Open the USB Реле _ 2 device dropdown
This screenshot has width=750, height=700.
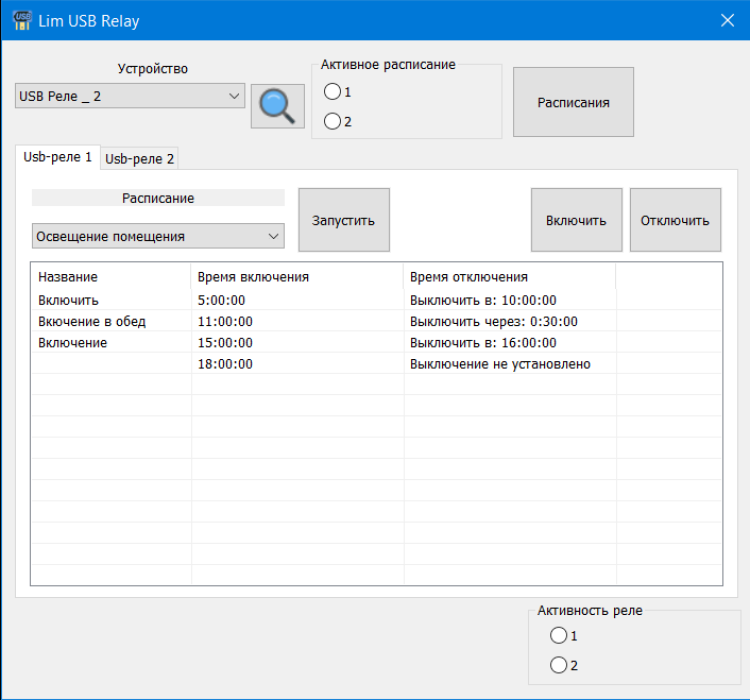[x=130, y=96]
